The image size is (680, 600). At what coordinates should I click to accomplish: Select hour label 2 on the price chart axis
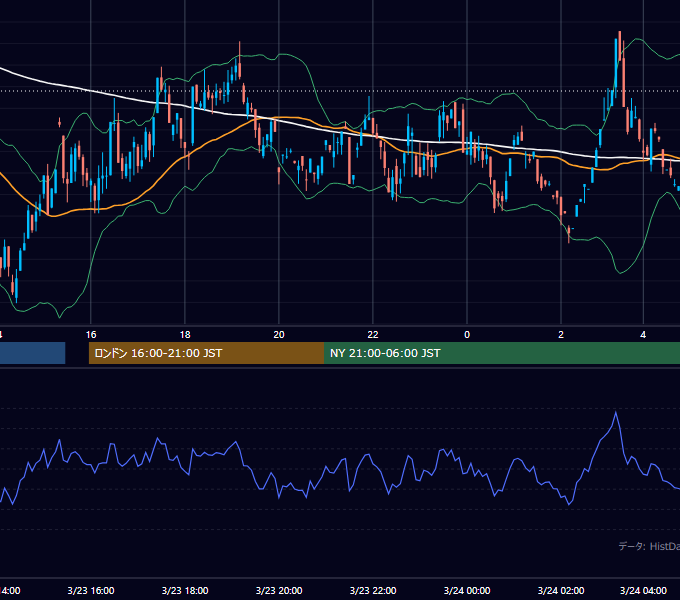click(561, 335)
